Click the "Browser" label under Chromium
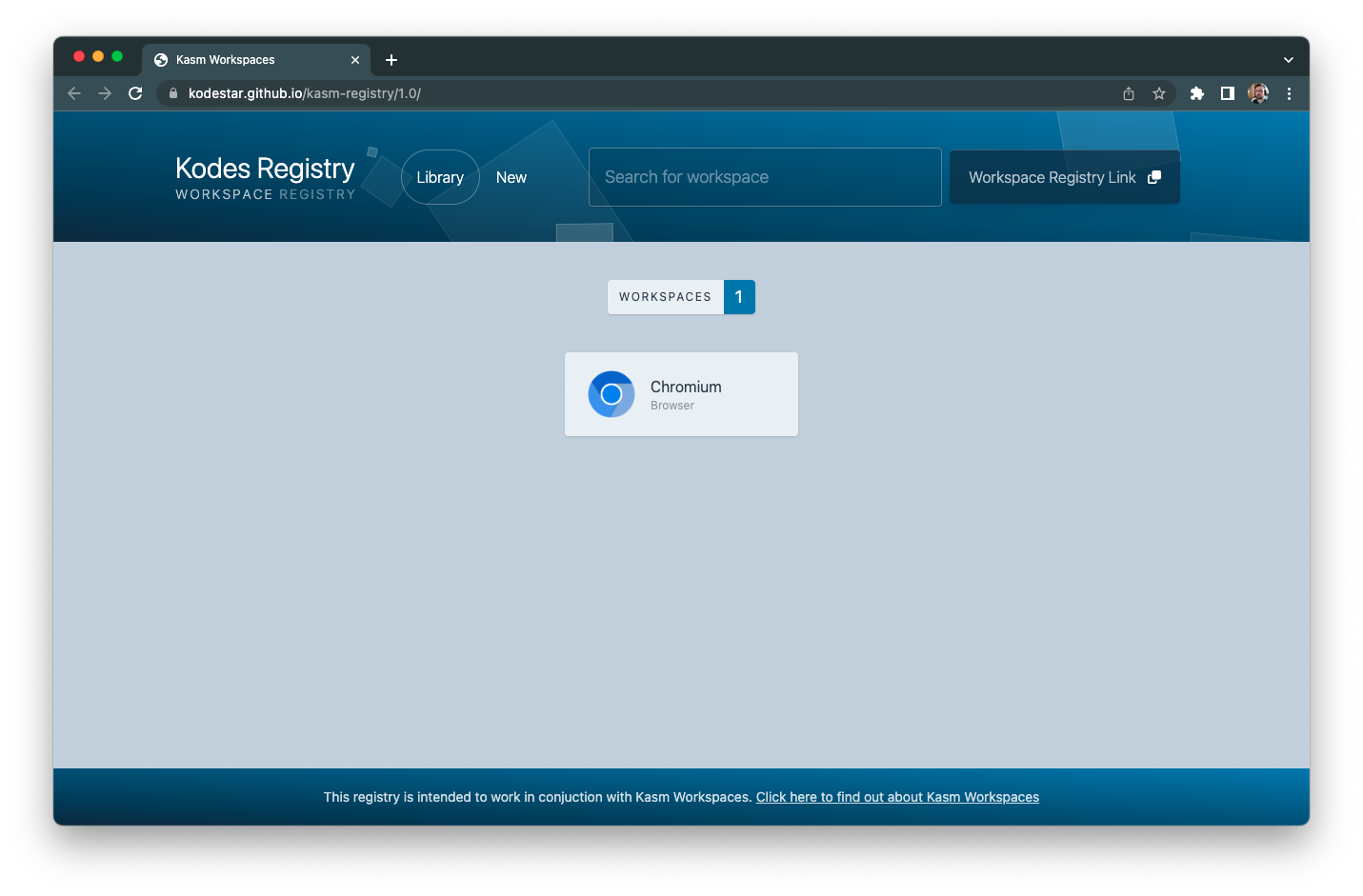1363x896 pixels. click(672, 406)
